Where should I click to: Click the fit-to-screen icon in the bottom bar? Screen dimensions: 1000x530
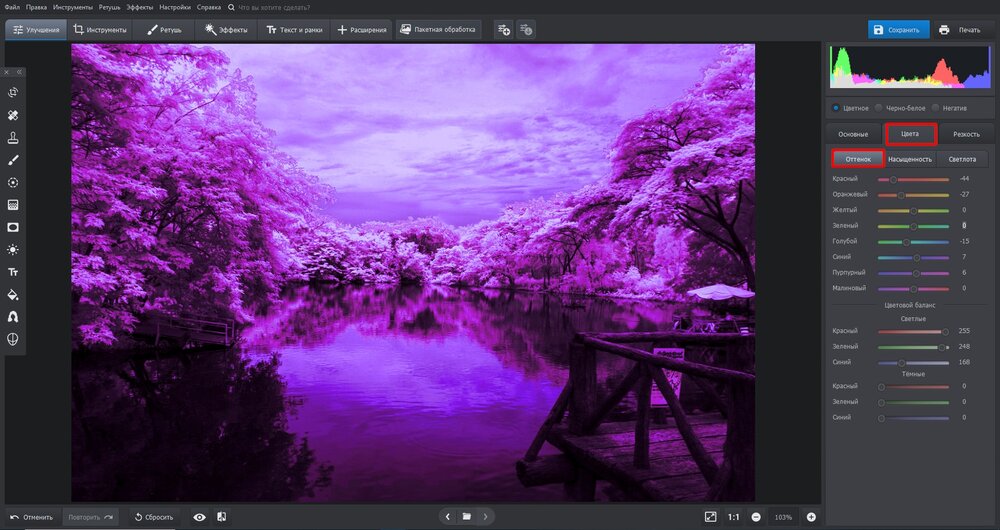(x=710, y=517)
